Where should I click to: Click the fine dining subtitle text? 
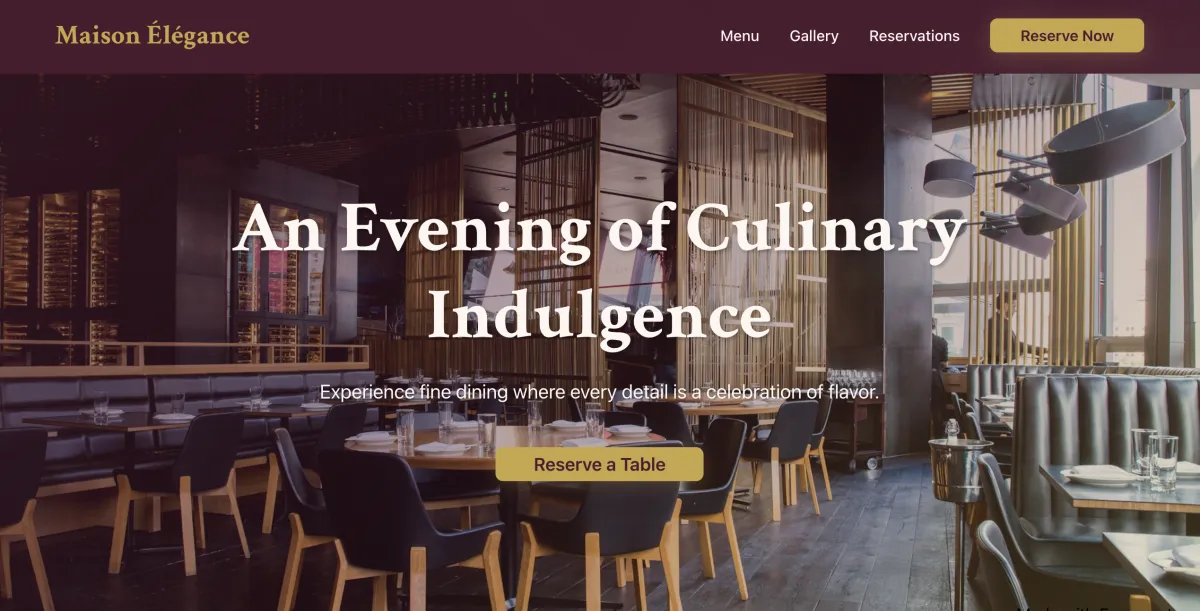[600, 392]
